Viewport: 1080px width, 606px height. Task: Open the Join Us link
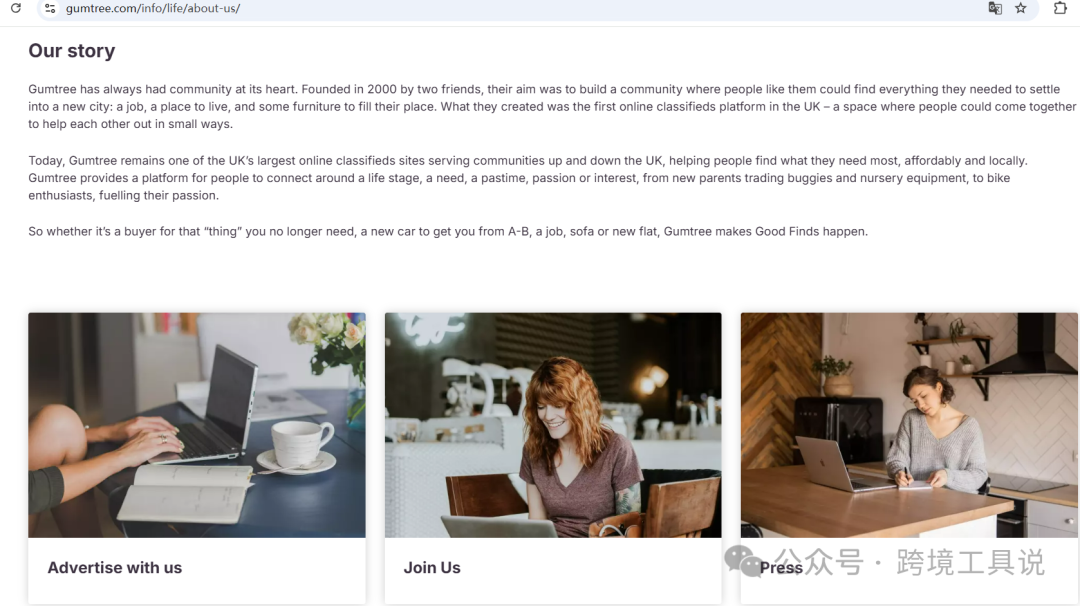click(432, 567)
